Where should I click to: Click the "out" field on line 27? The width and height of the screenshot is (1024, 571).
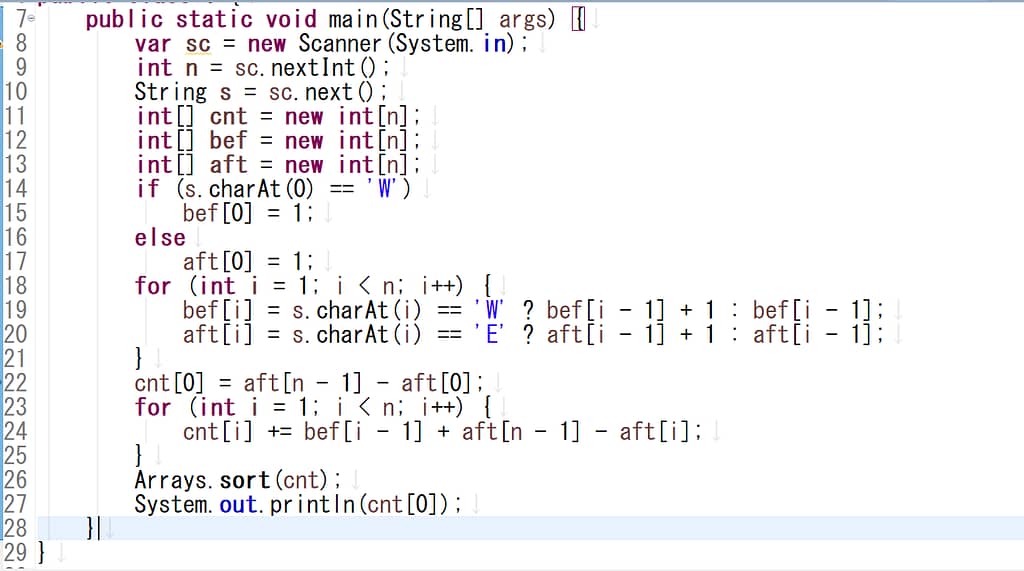[x=238, y=505]
